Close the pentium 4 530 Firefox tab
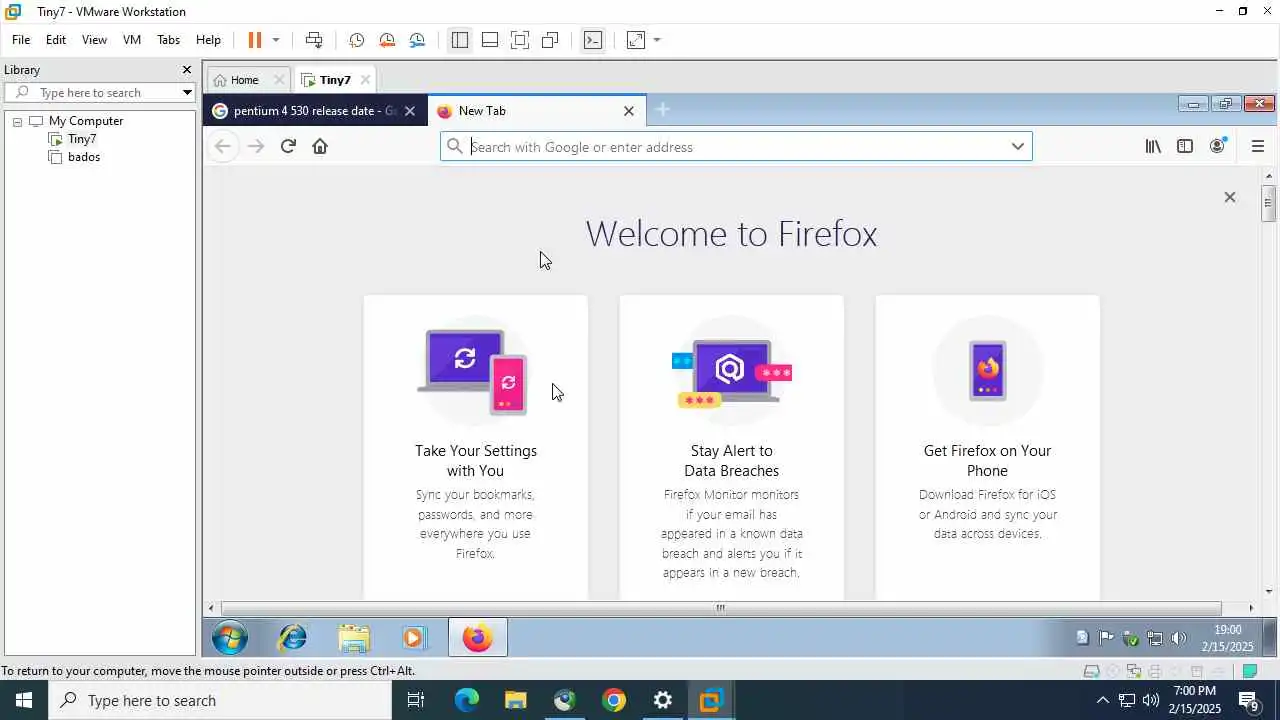The image size is (1280, 720). pyautogui.click(x=409, y=111)
